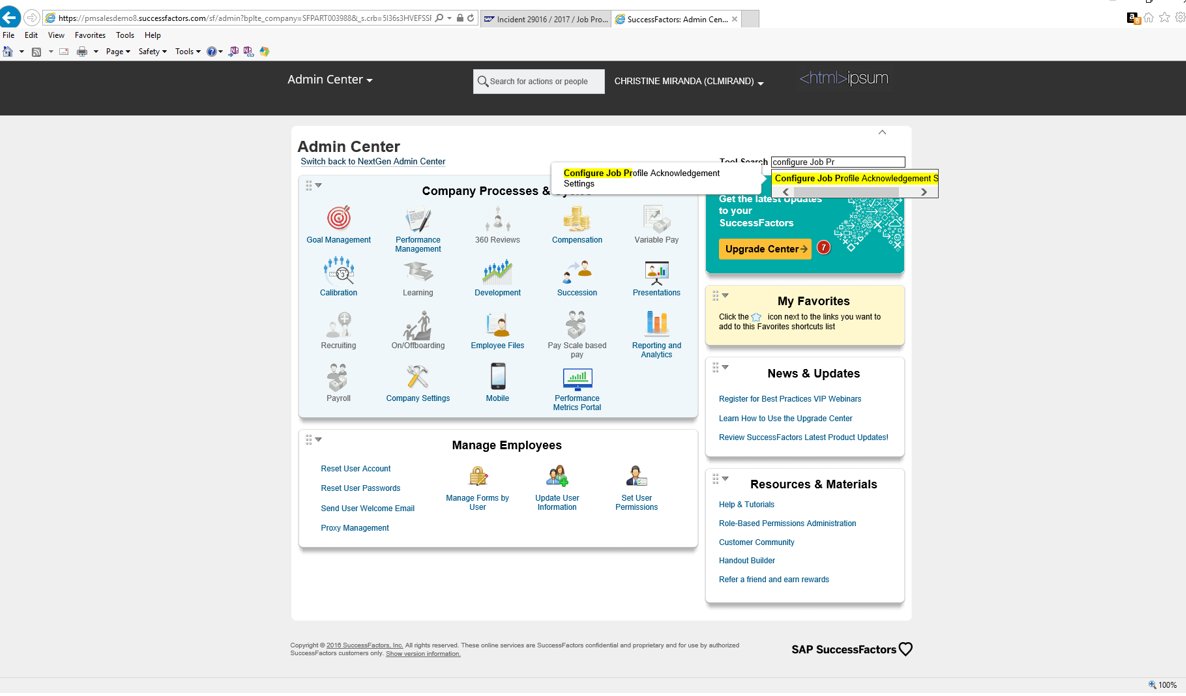Open Company Settings icon
Image resolution: width=1186 pixels, height=696 pixels.
[x=418, y=377]
